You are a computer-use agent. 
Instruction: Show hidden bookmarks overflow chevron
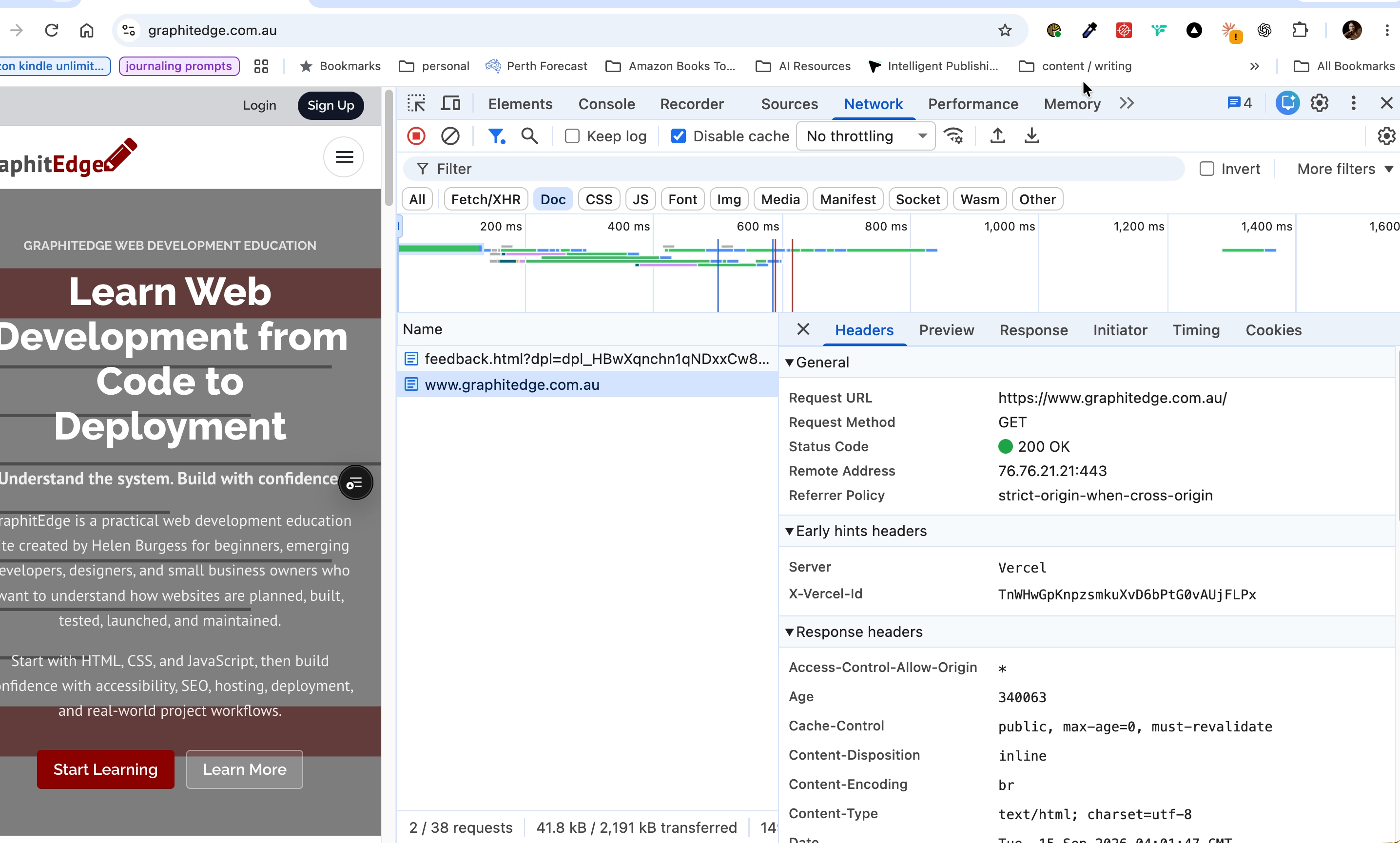coord(1255,66)
